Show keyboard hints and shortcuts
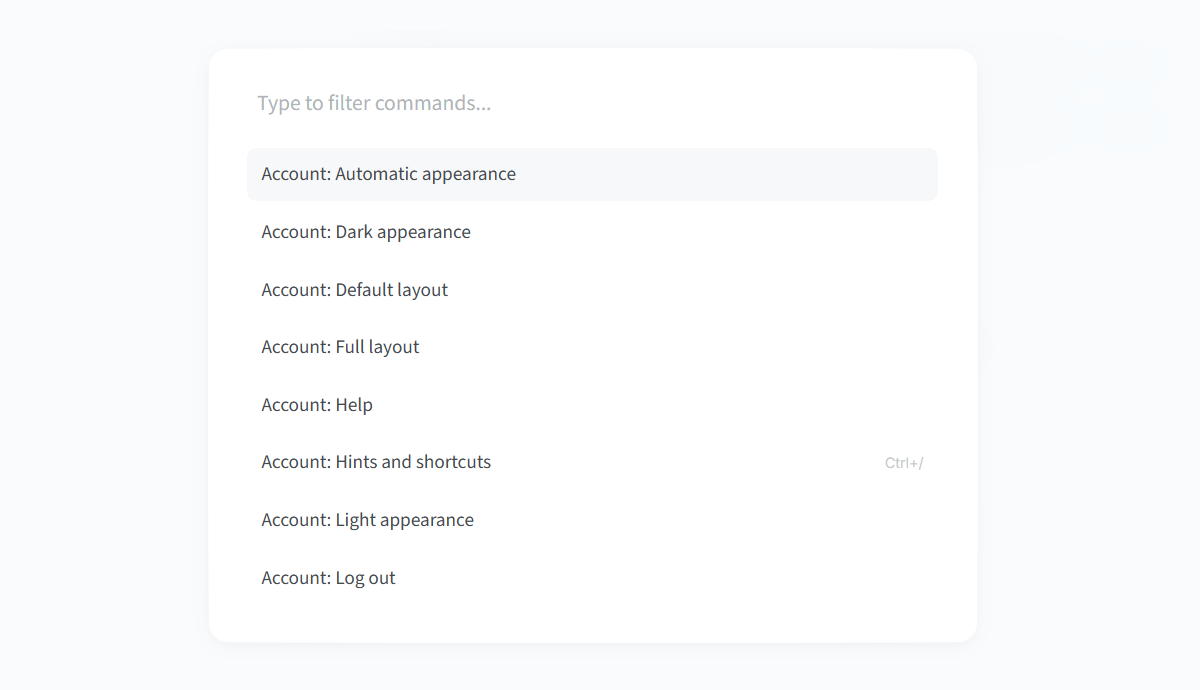1200x690 pixels. (x=592, y=462)
